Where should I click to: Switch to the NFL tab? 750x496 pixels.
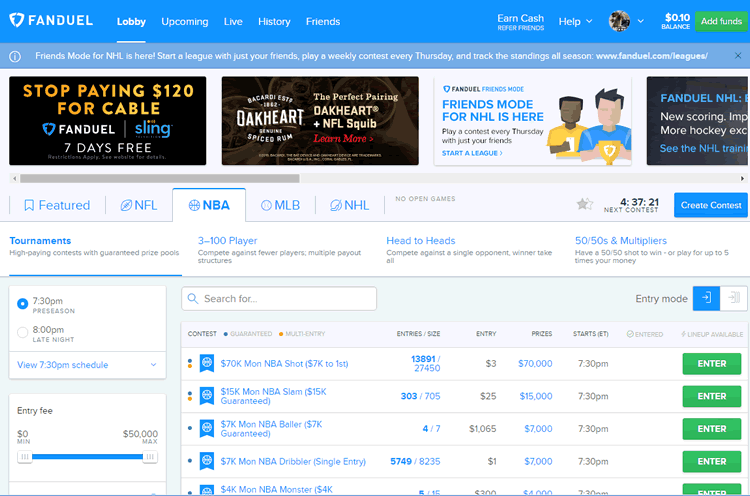tap(139, 205)
